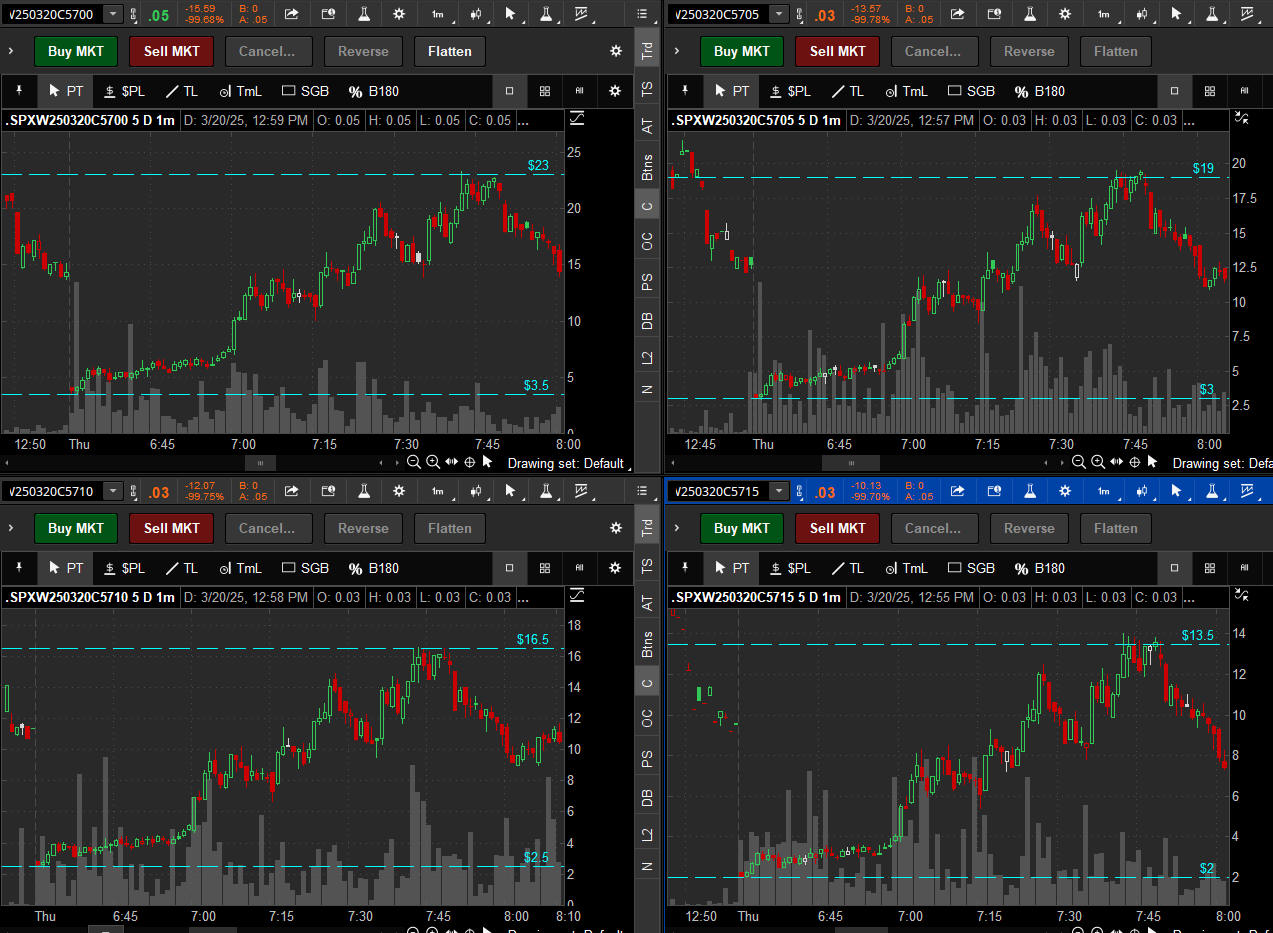
Task: Click zoom out magnifier under the C5705 chart
Action: tap(1079, 462)
